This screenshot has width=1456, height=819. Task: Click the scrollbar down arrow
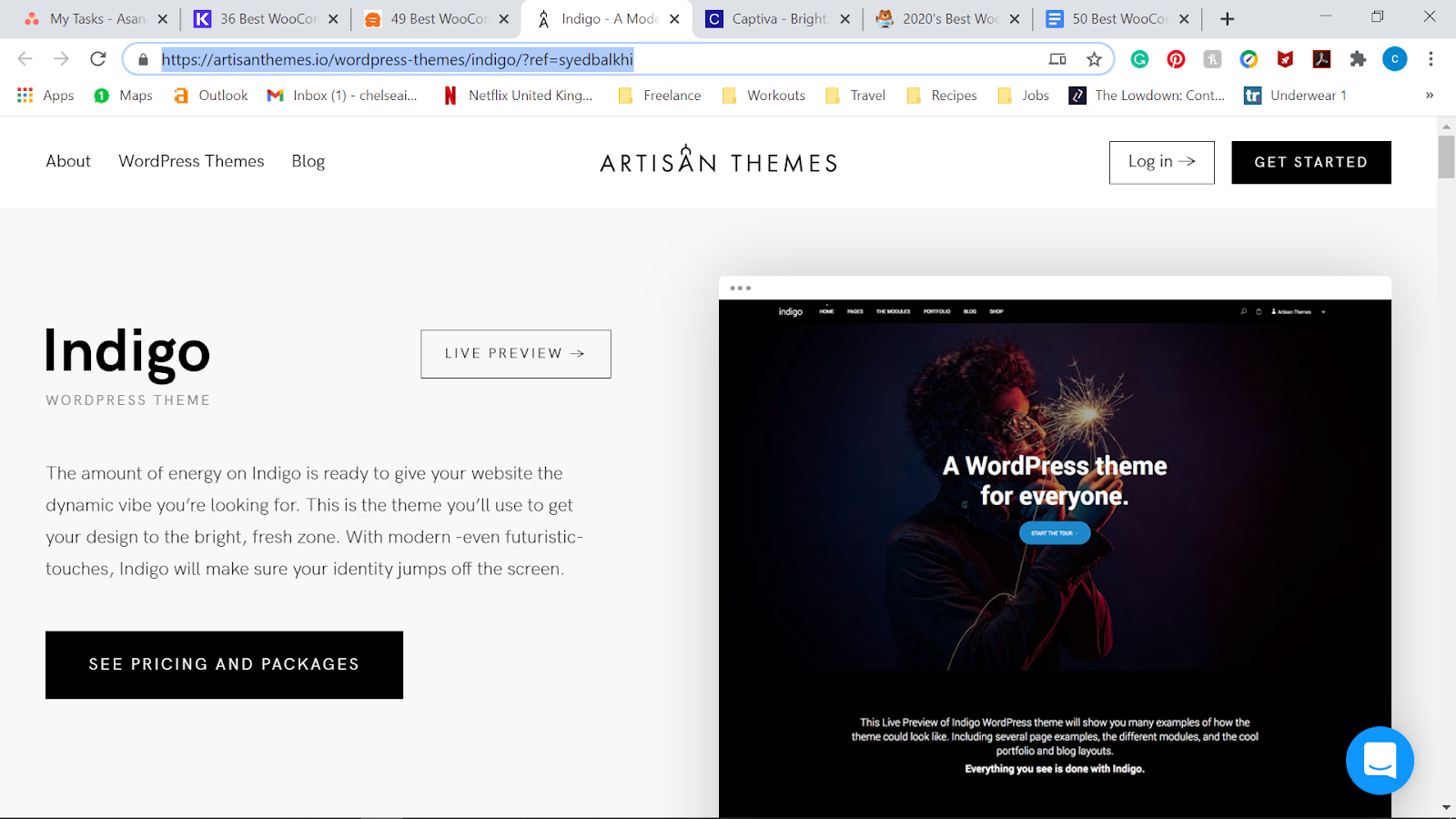(x=1446, y=808)
